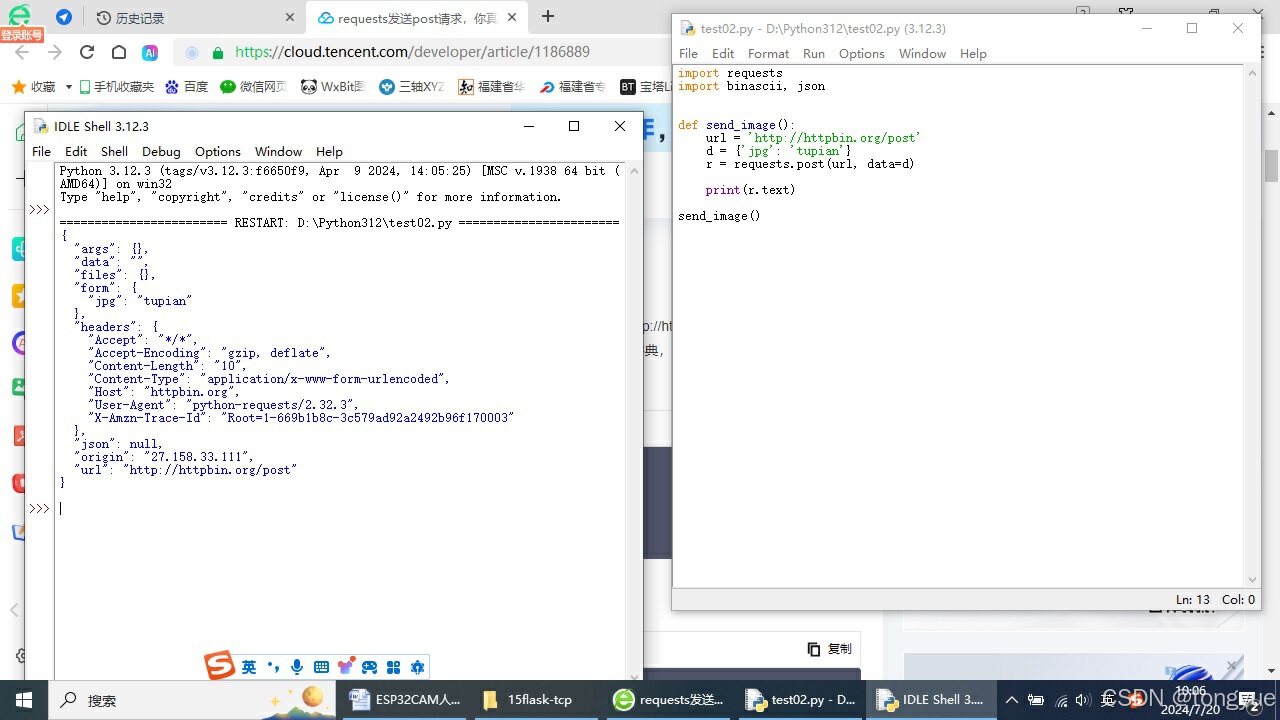Switch to requests发送 browser taskbar item
This screenshot has width=1280, height=720.
[x=670, y=700]
